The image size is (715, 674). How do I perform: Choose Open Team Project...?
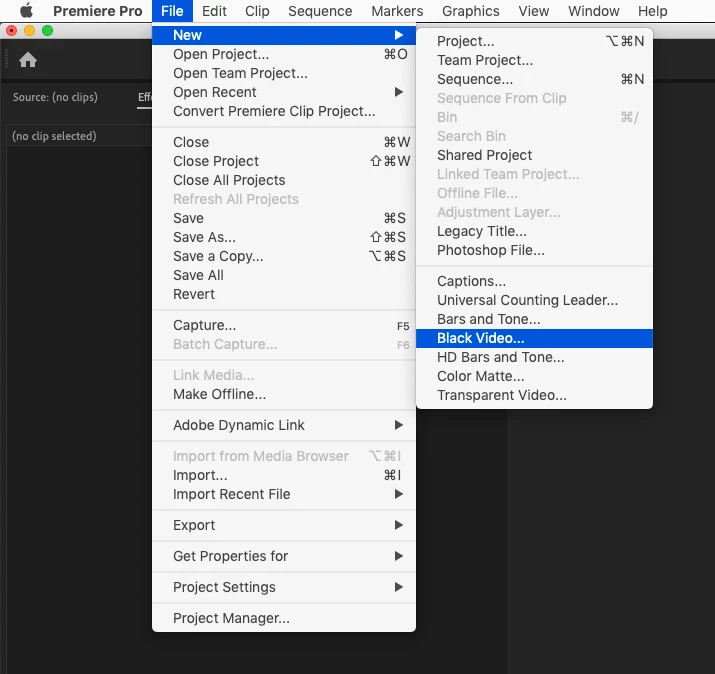[x=284, y=73]
